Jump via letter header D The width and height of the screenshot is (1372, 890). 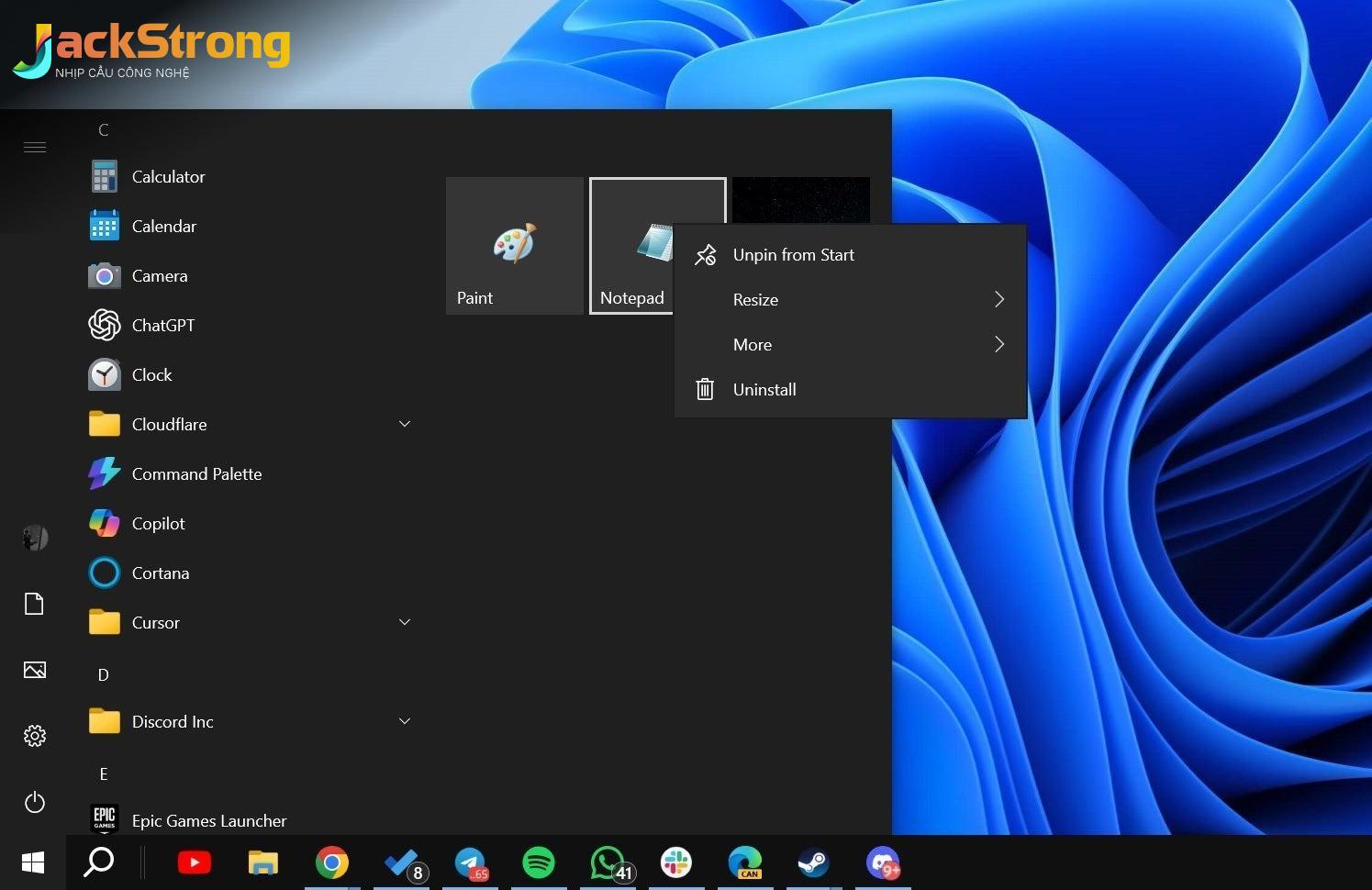(x=104, y=675)
